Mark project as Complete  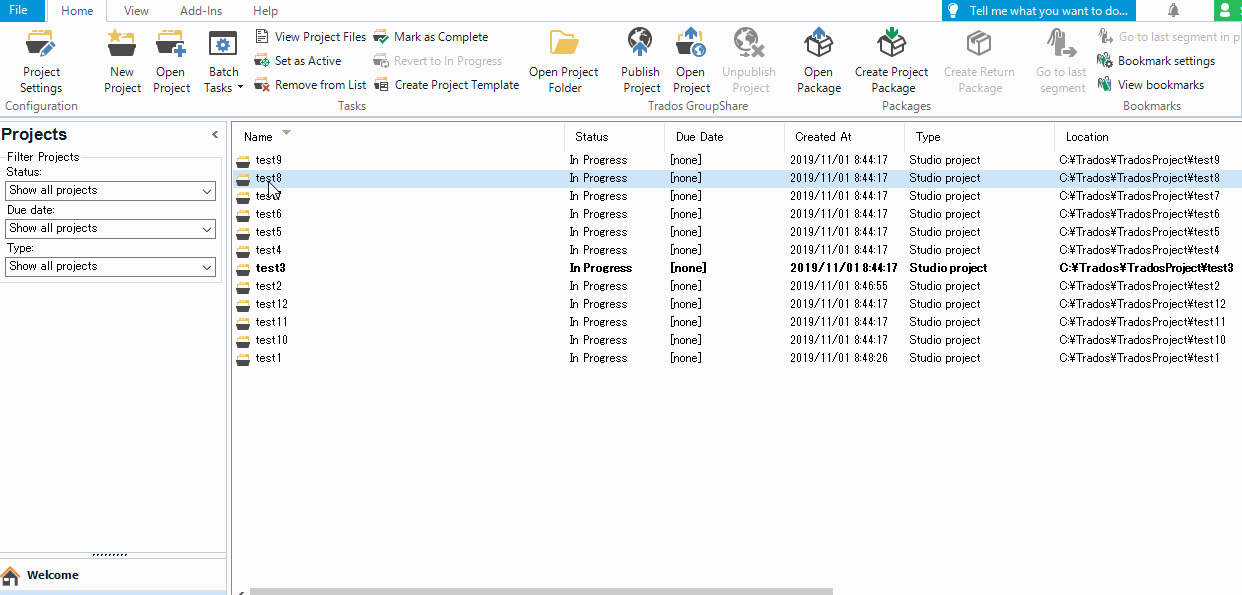point(431,37)
